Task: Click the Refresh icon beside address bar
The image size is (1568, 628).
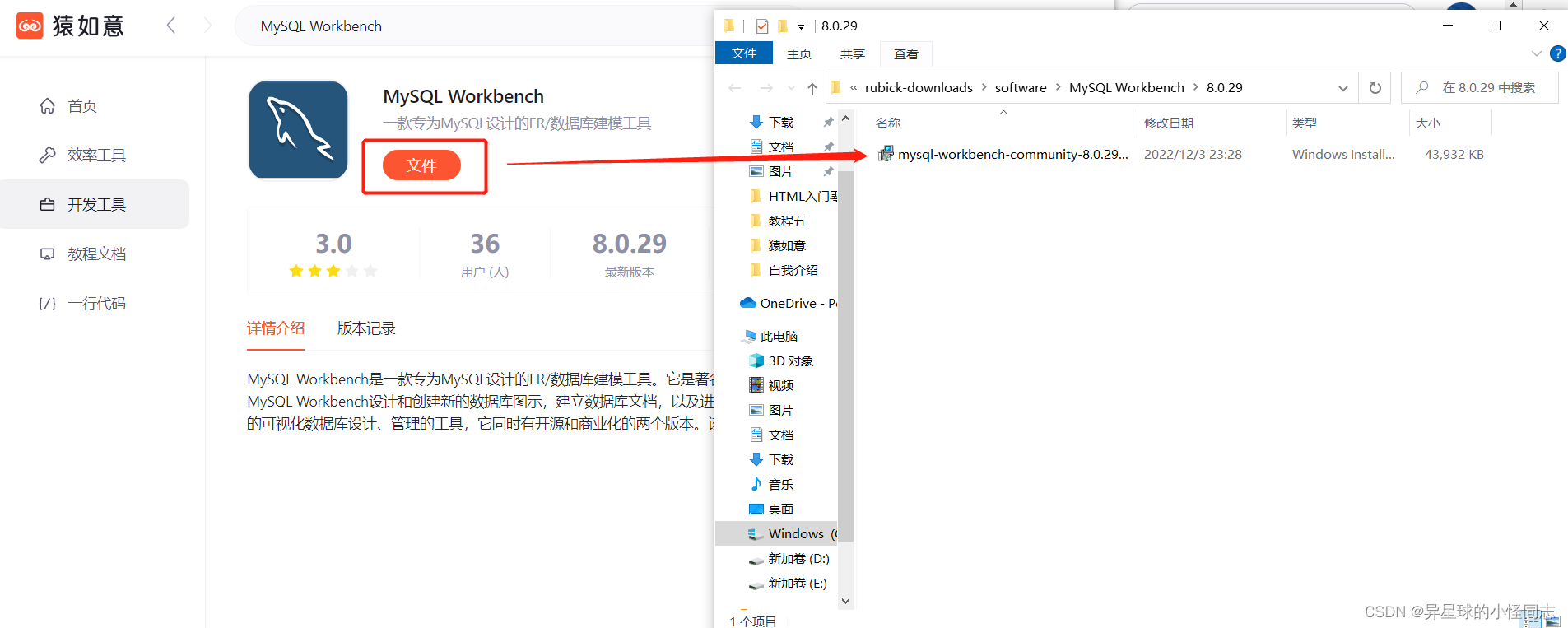Action: point(1375,88)
